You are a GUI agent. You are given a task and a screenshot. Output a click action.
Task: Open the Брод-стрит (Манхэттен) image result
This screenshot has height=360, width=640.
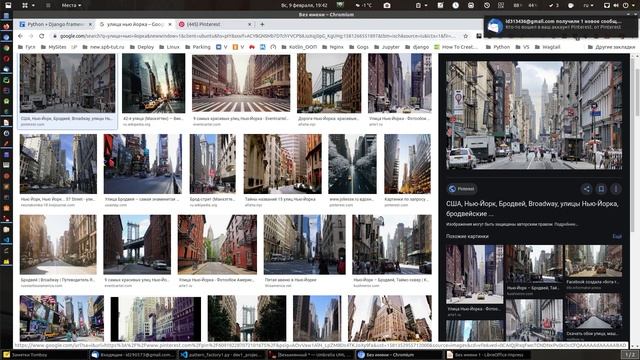tap(213, 164)
